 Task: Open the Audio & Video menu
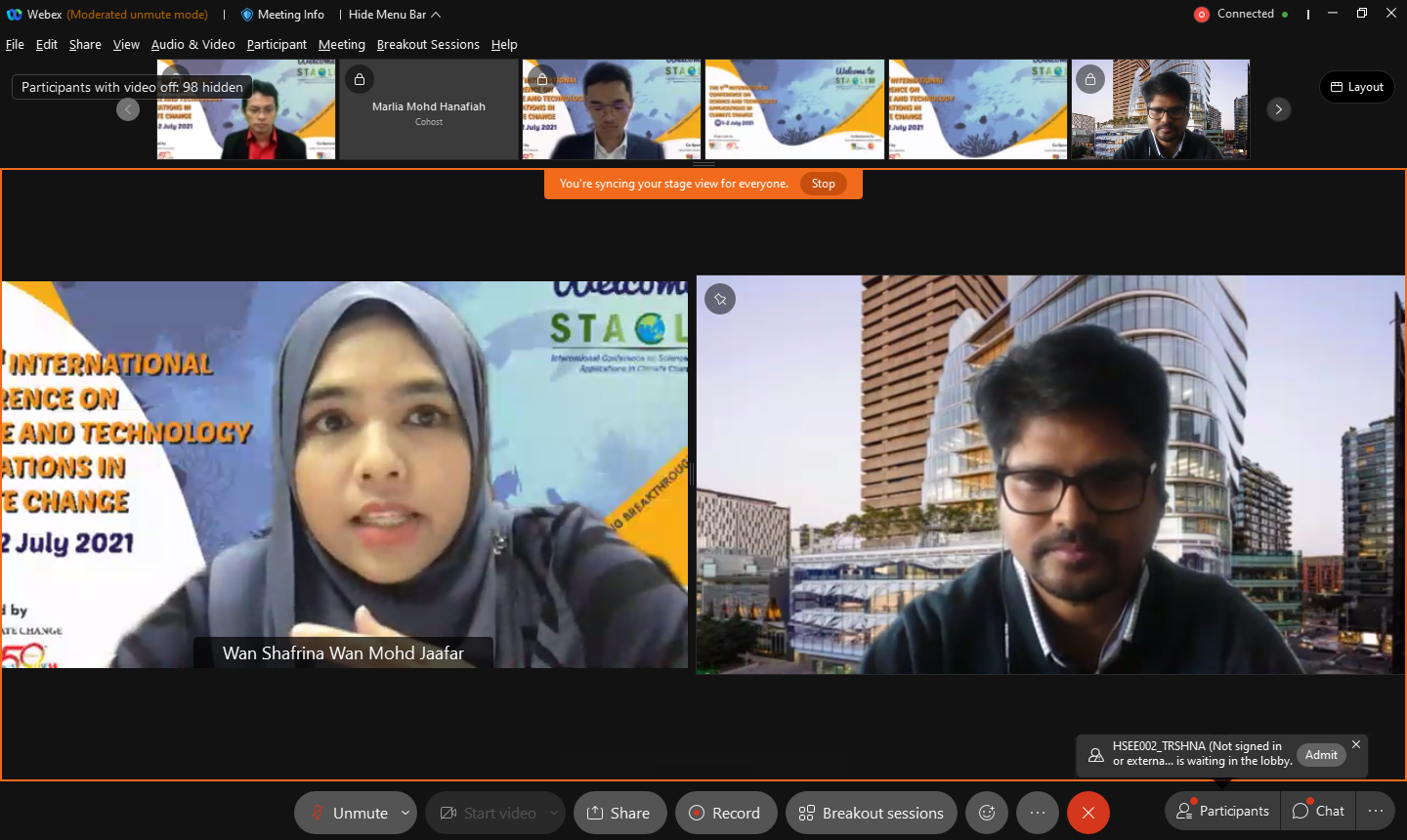[x=192, y=45]
